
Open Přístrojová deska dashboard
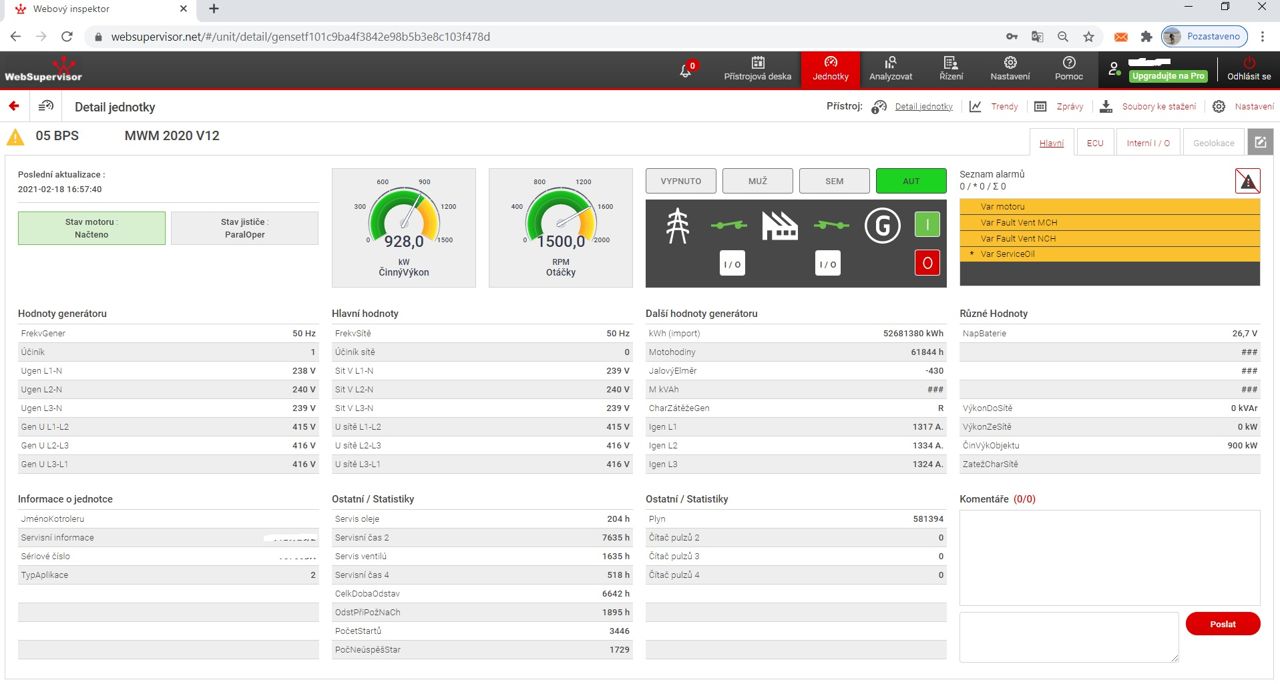coord(757,69)
